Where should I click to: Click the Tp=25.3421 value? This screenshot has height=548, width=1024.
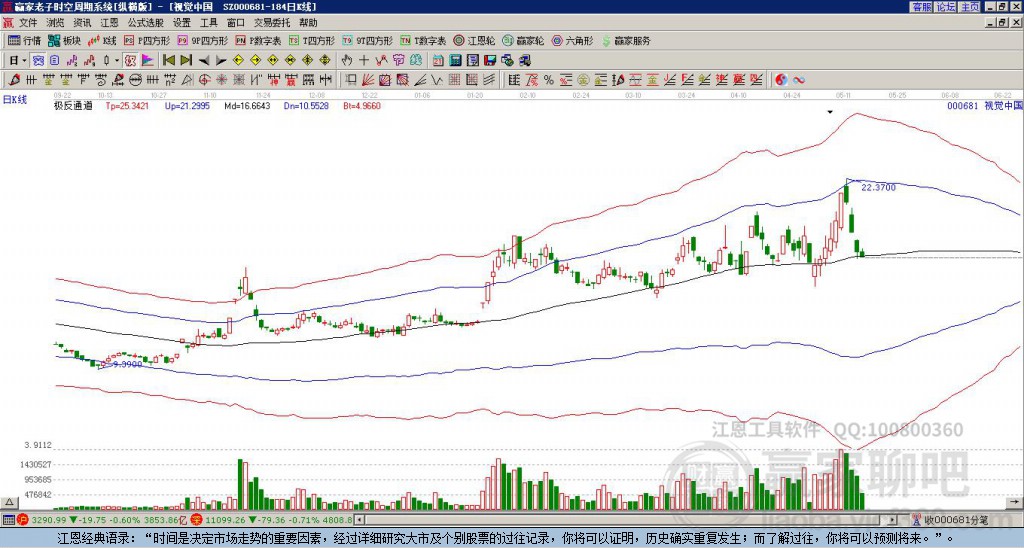pos(127,105)
